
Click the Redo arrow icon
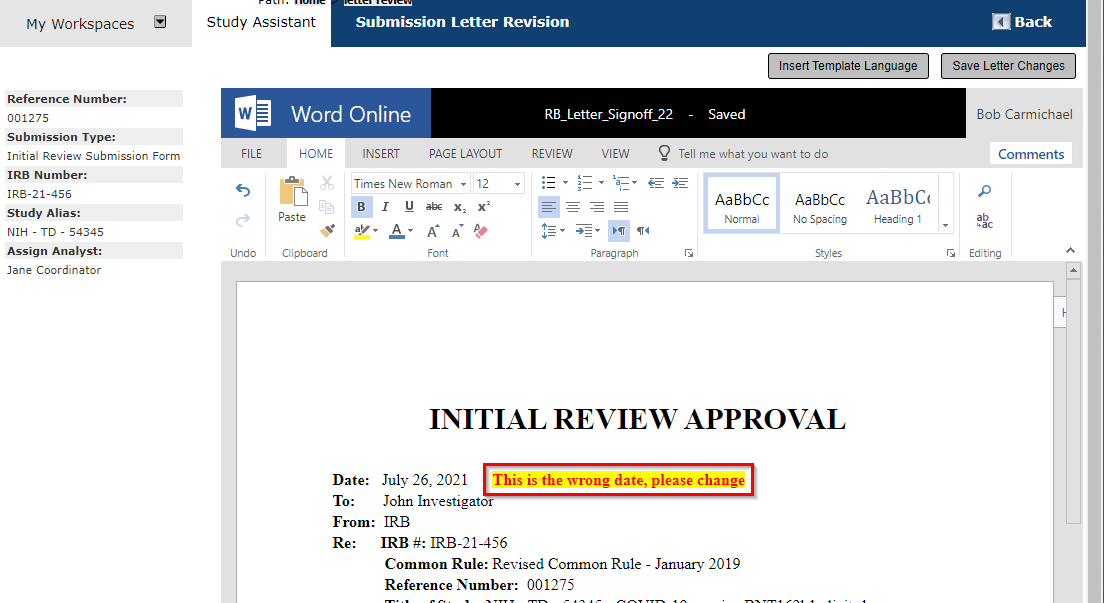pos(243,220)
